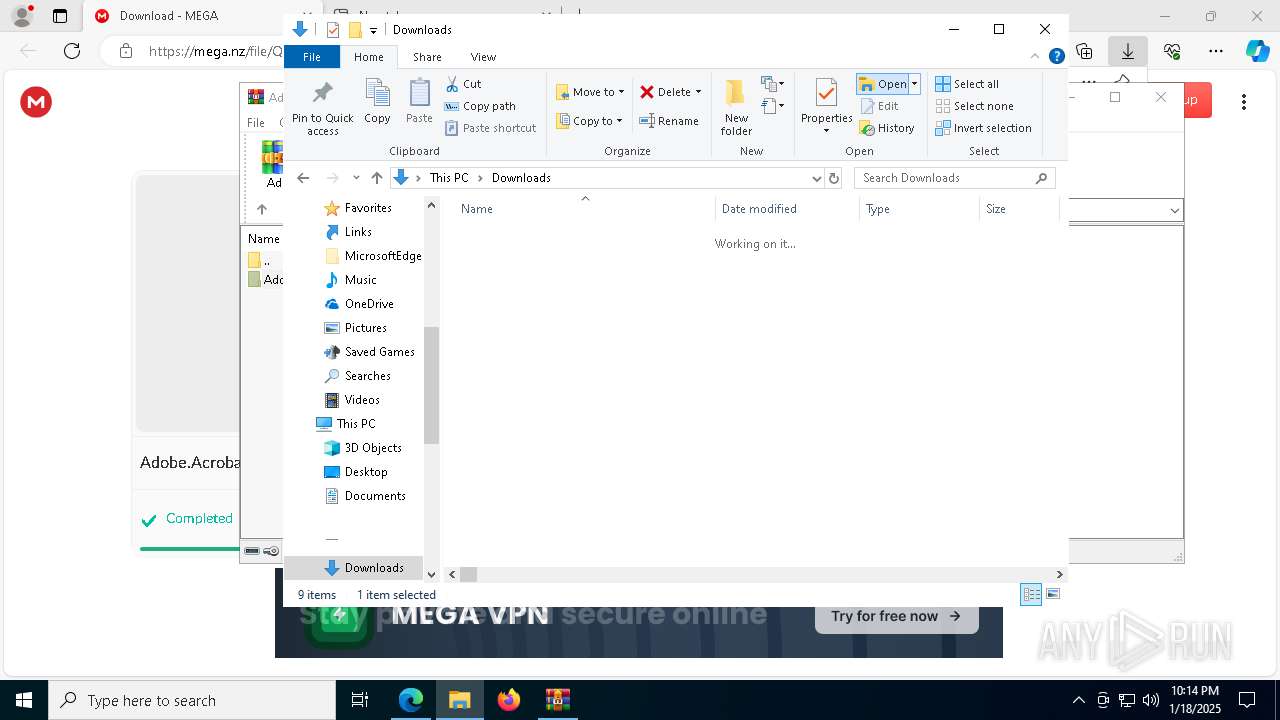
Task: Select all items in folder
Action: 967,84
